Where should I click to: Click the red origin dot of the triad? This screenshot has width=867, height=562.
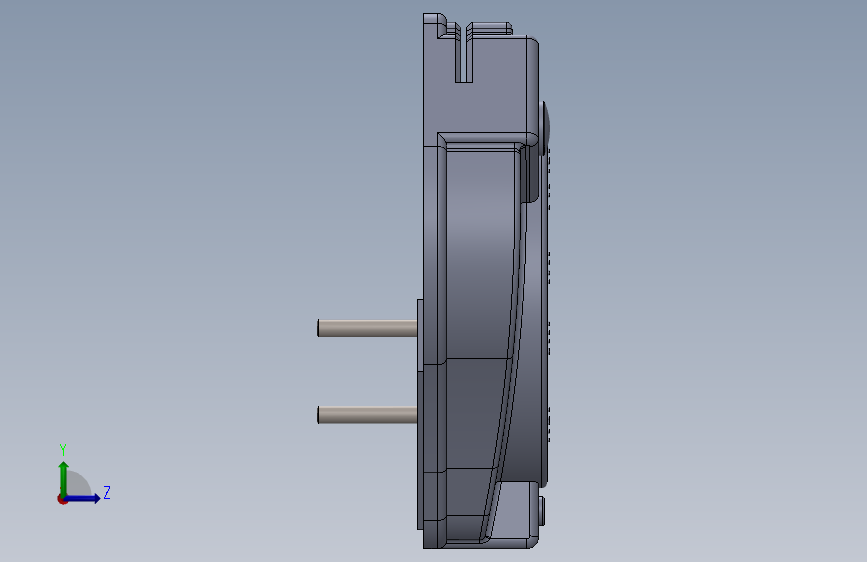[x=62, y=499]
